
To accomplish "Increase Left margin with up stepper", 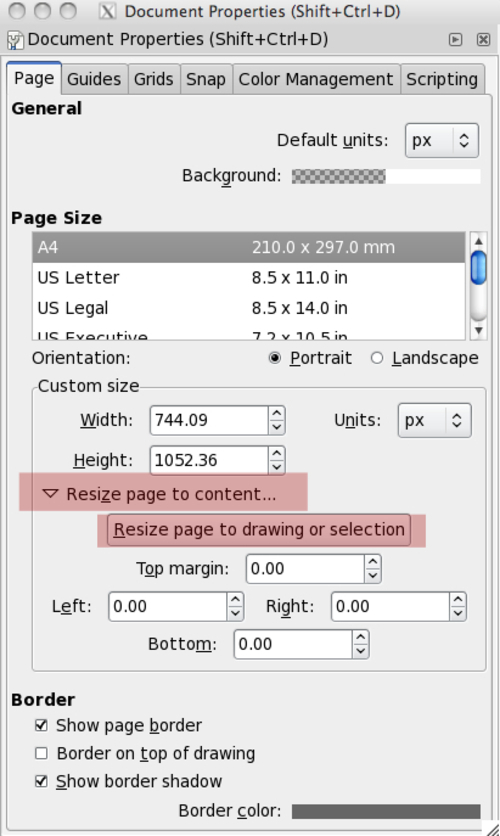I will tap(235, 599).
